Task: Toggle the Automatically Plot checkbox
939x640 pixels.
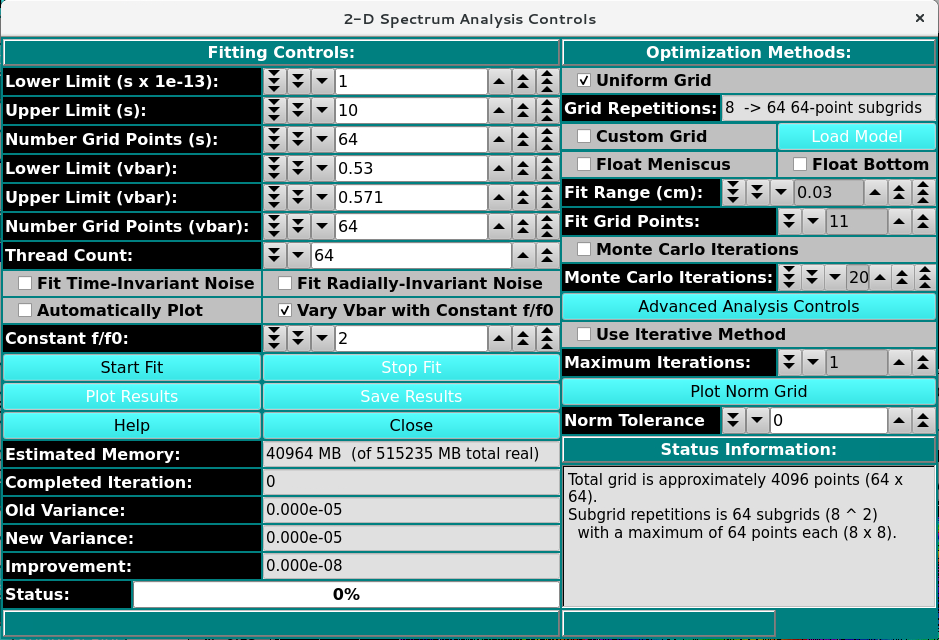Action: (x=25, y=311)
